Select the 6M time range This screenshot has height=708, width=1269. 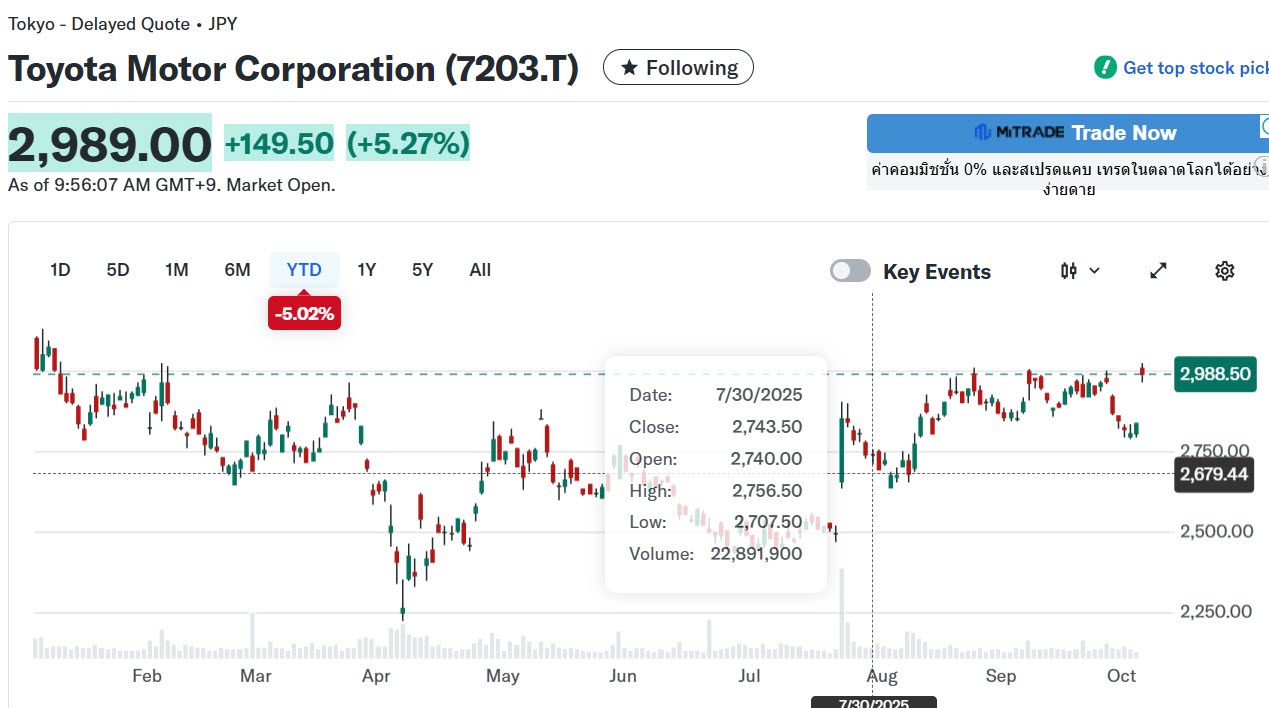tap(237, 270)
